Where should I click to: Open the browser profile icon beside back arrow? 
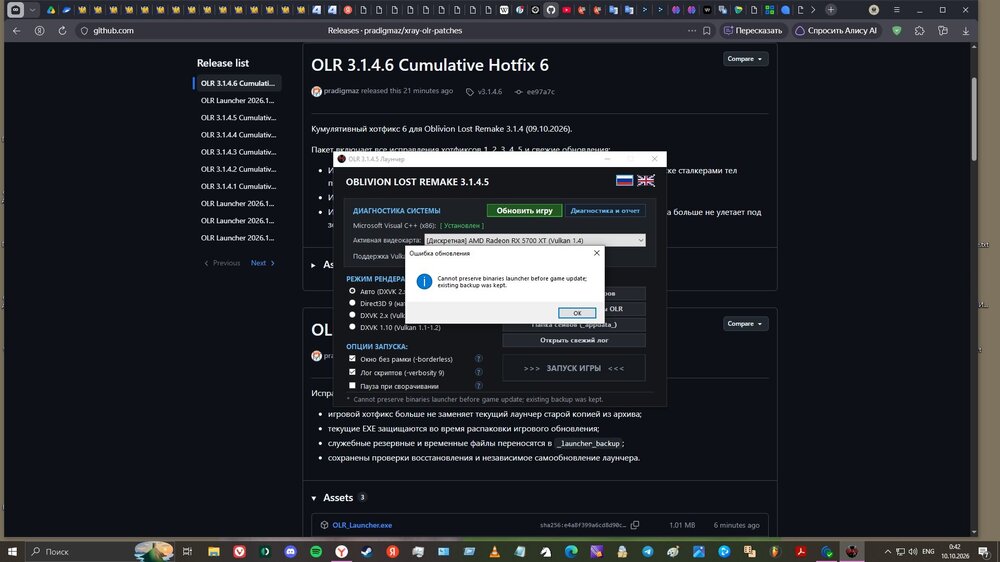click(x=40, y=31)
